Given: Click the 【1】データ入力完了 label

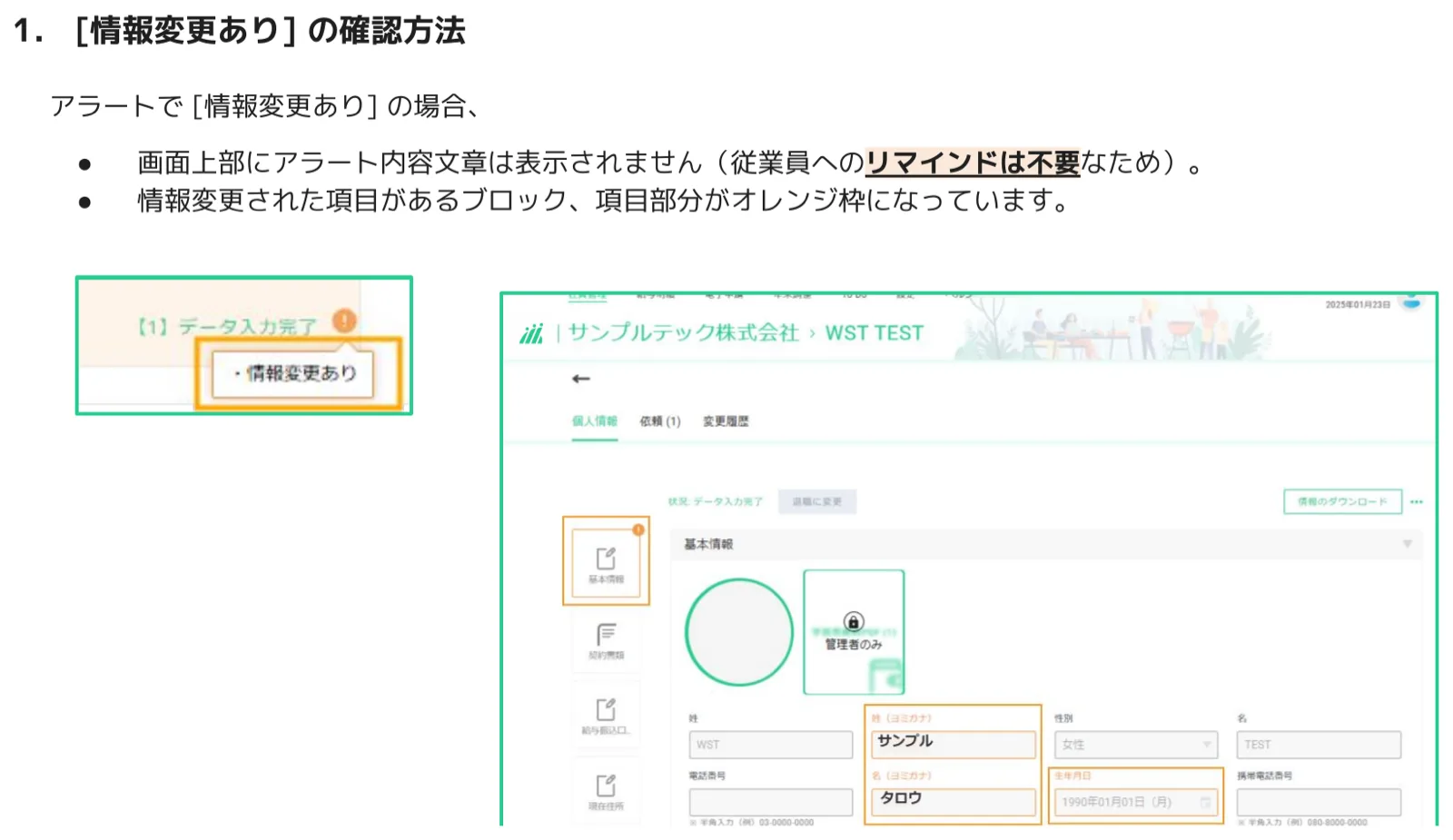Looking at the screenshot, I should click(227, 326).
